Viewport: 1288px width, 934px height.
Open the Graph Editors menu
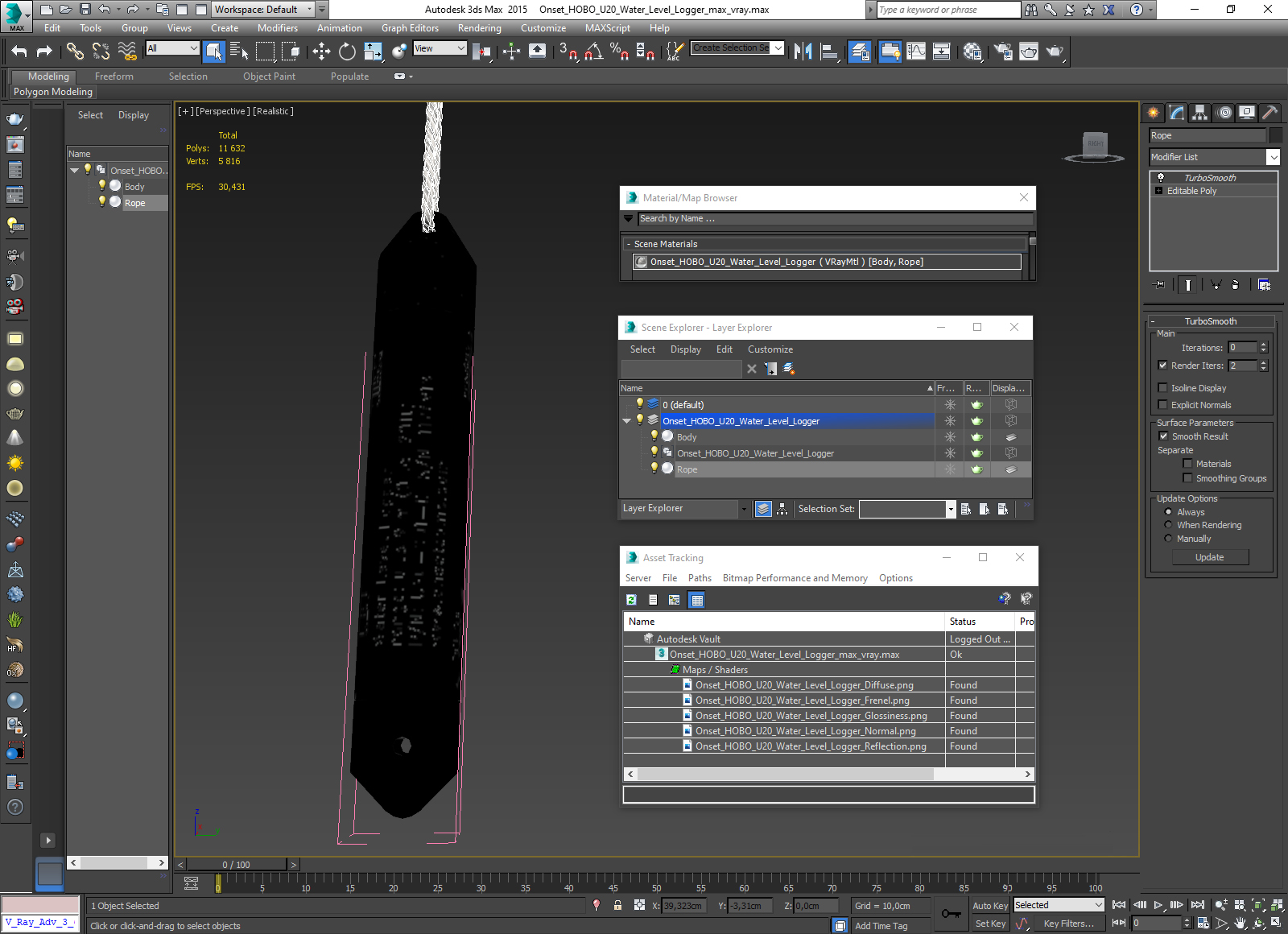[410, 28]
